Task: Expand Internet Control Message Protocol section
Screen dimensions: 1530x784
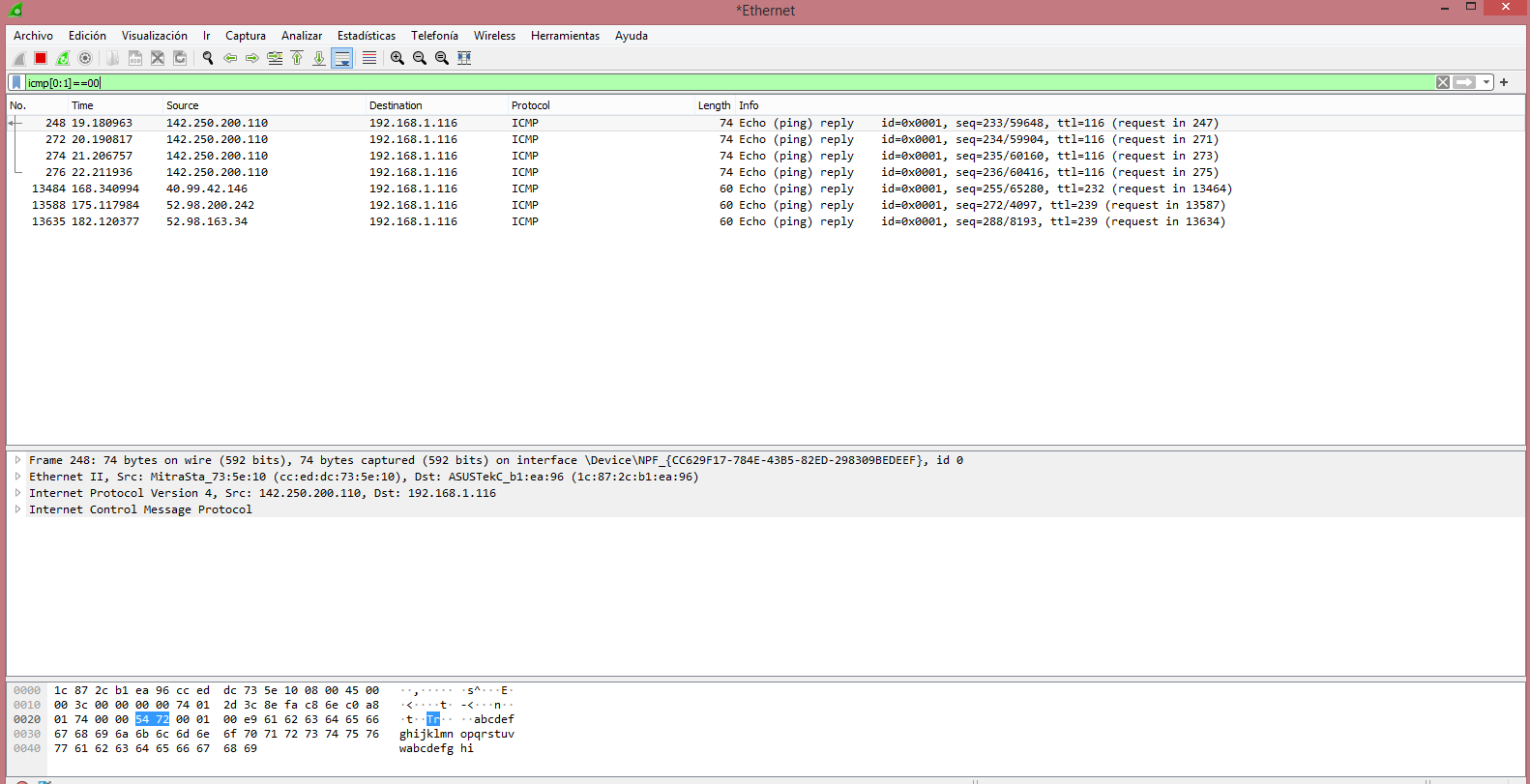Action: click(x=17, y=509)
